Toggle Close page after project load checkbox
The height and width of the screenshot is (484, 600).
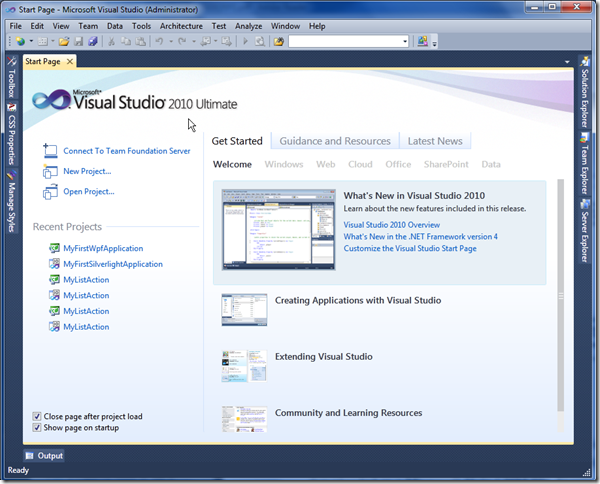37,416
